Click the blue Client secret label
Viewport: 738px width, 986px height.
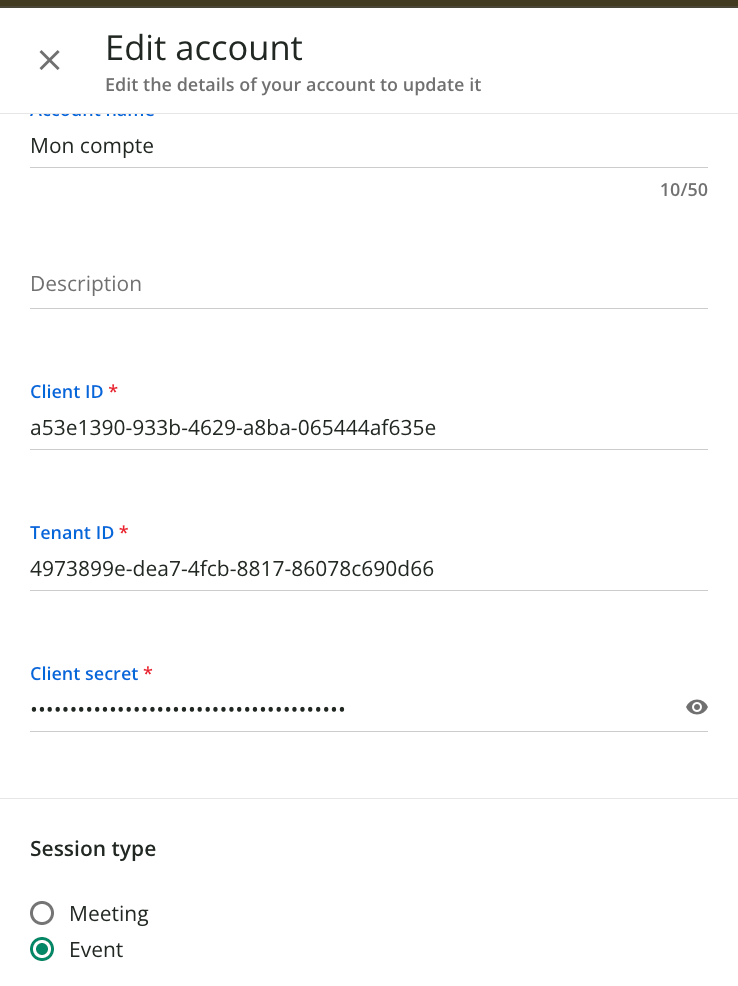coord(84,674)
